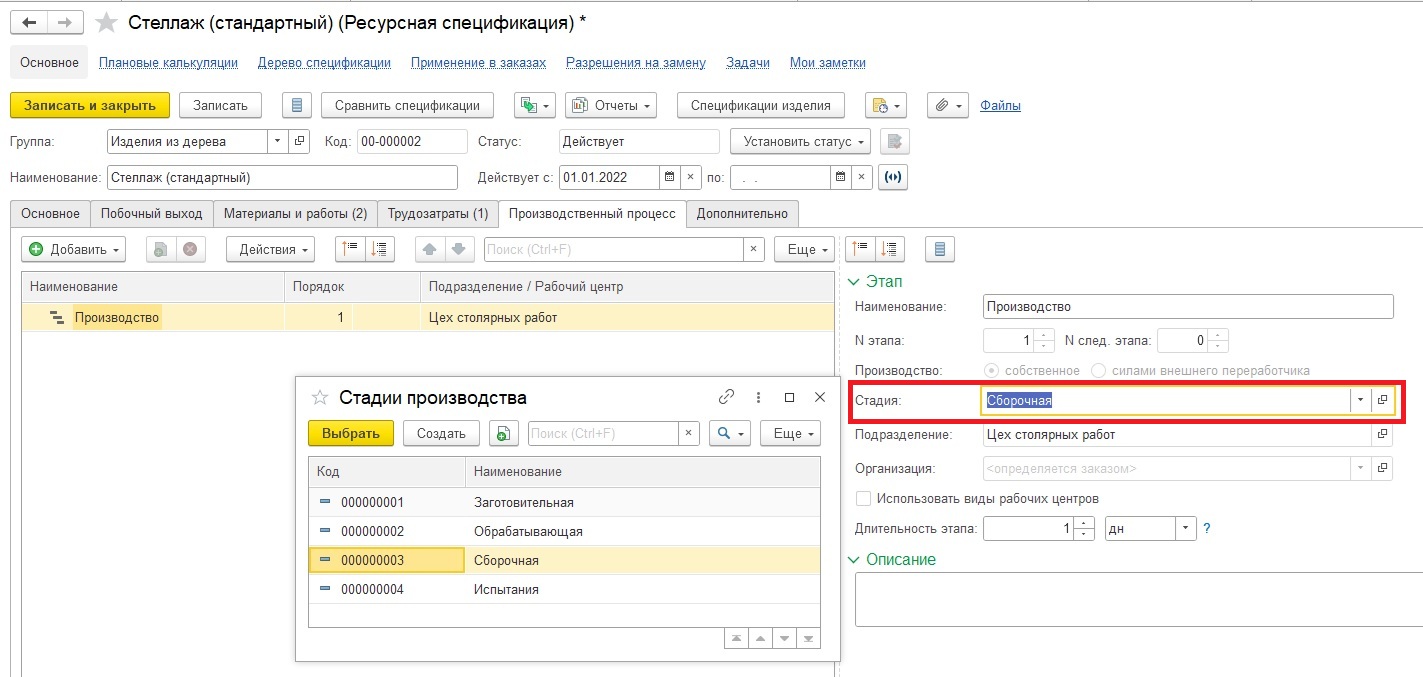This screenshot has width=1423, height=677.
Task: Switch to Материалы и работы (2) tab
Action: pyautogui.click(x=295, y=213)
